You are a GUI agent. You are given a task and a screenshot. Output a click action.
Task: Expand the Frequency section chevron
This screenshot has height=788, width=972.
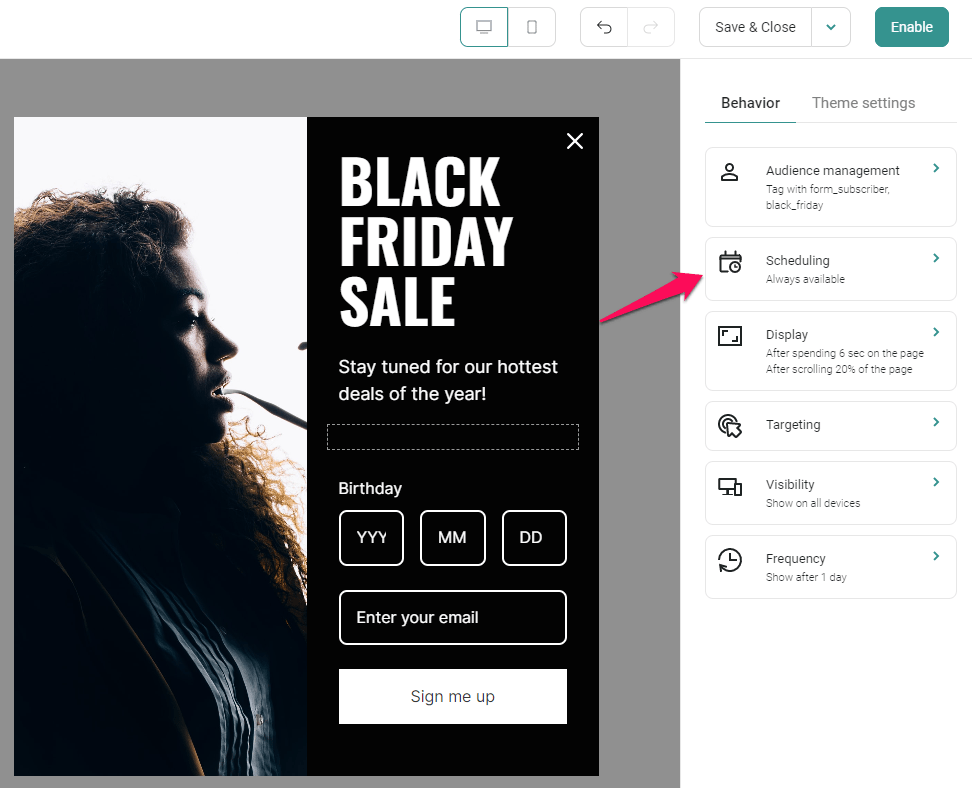pyautogui.click(x=936, y=556)
